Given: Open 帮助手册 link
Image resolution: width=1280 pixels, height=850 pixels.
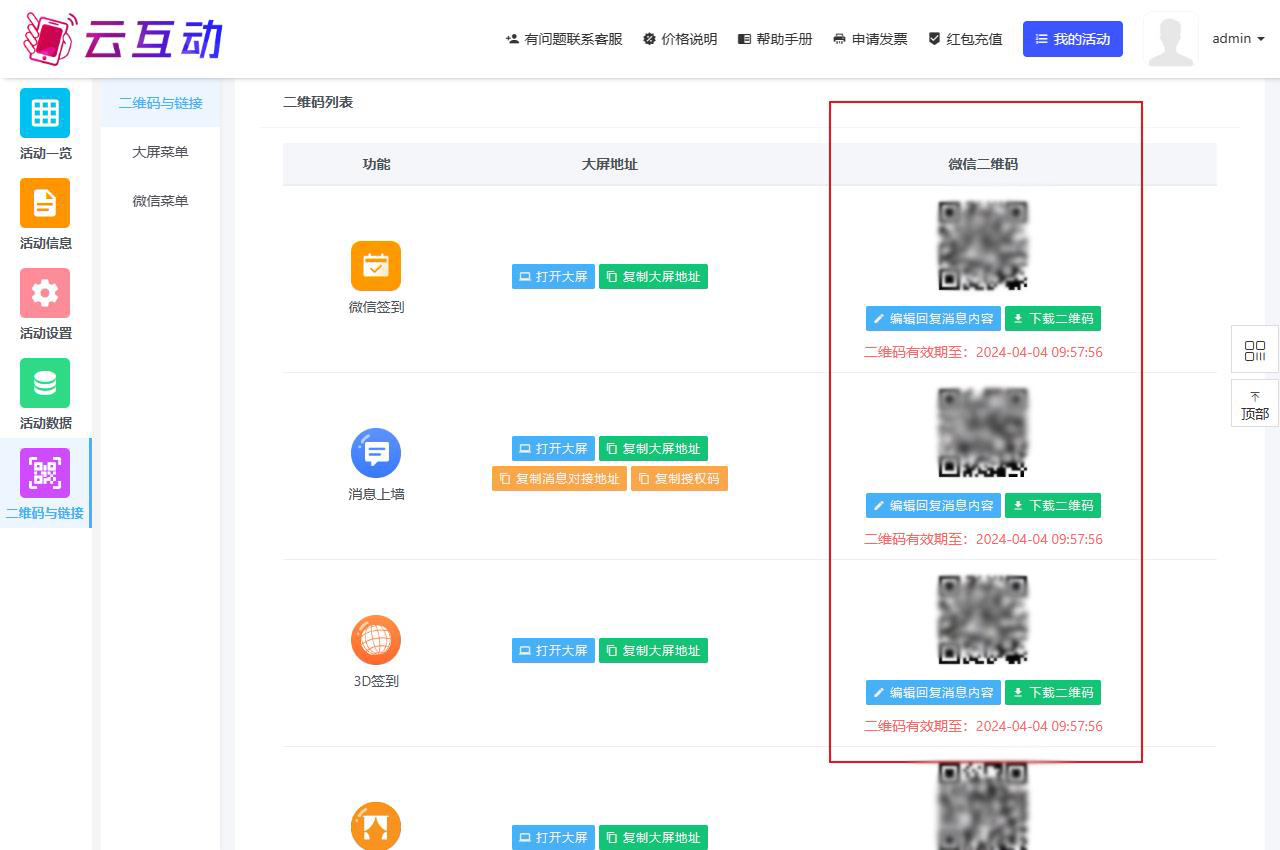Looking at the screenshot, I should tap(775, 39).
